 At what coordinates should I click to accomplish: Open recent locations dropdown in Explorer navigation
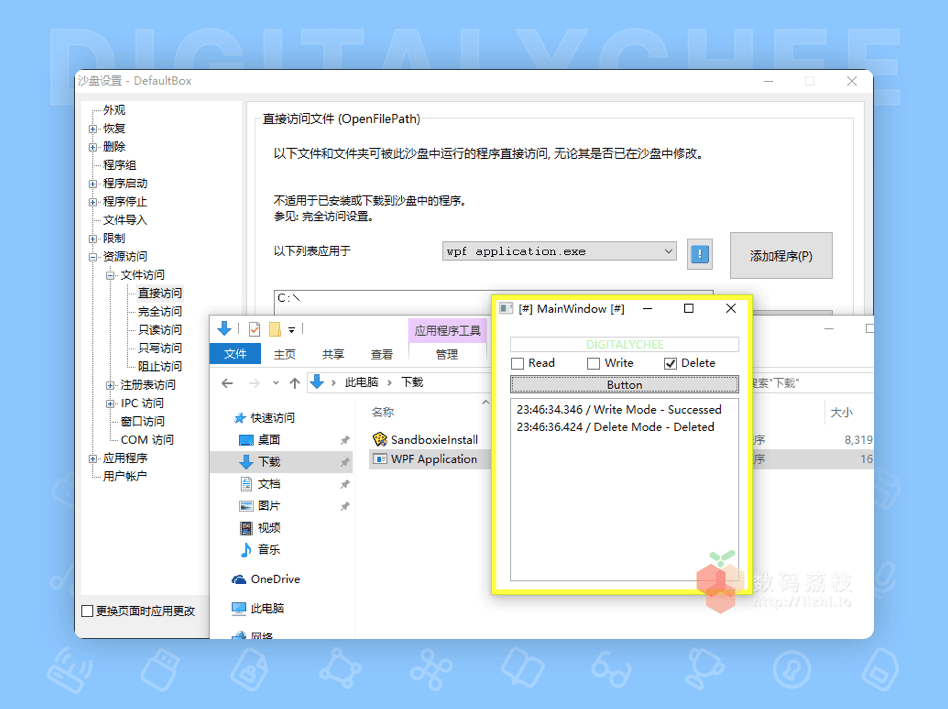276,383
